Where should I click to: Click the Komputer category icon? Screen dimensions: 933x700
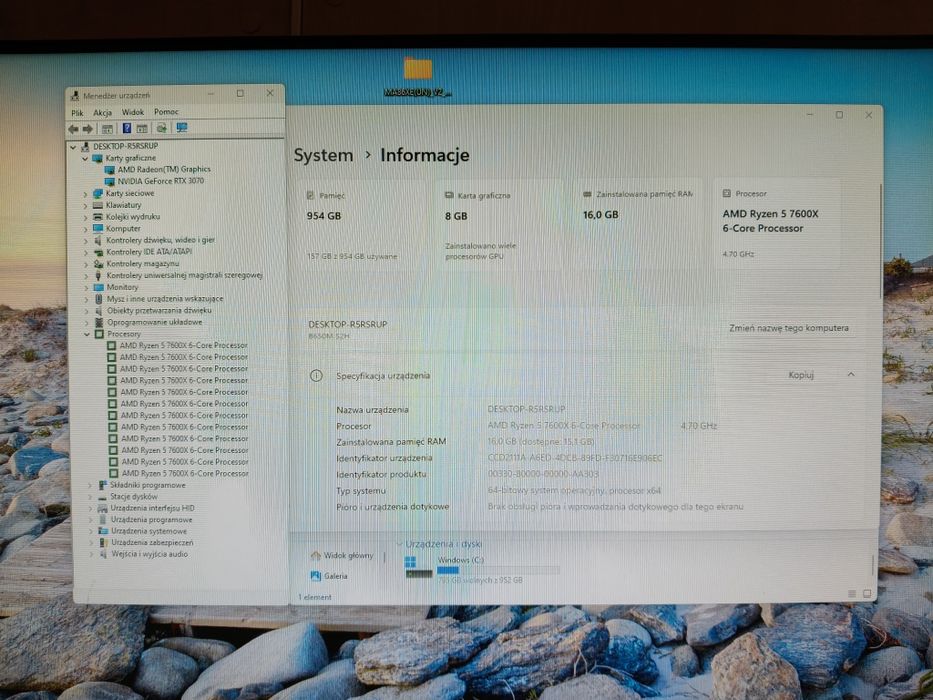tap(98, 229)
